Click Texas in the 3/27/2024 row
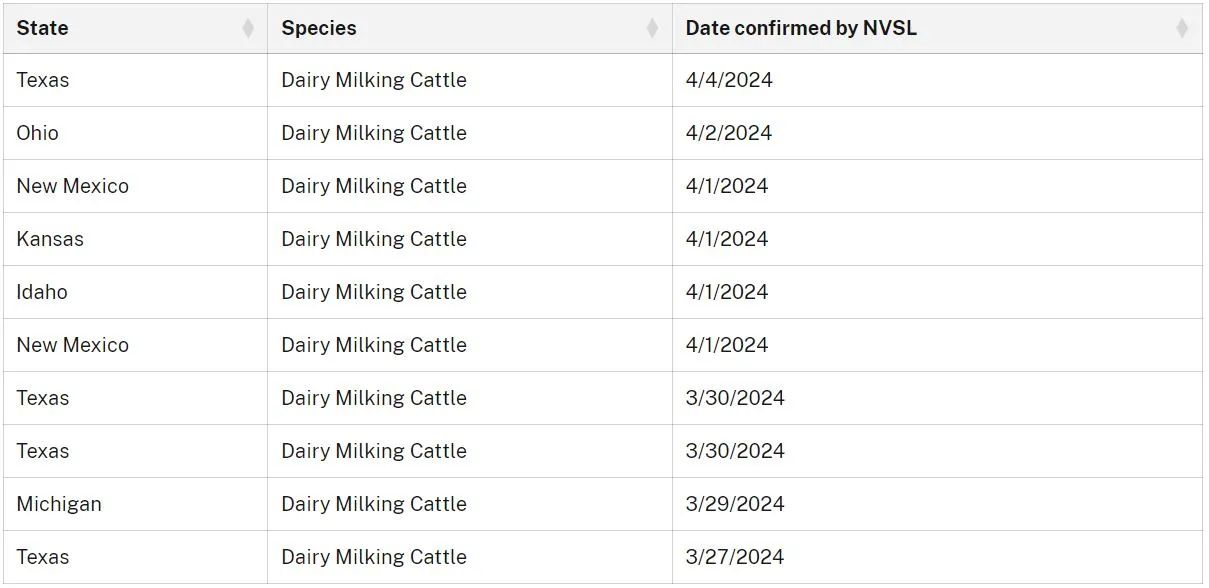 (x=43, y=557)
